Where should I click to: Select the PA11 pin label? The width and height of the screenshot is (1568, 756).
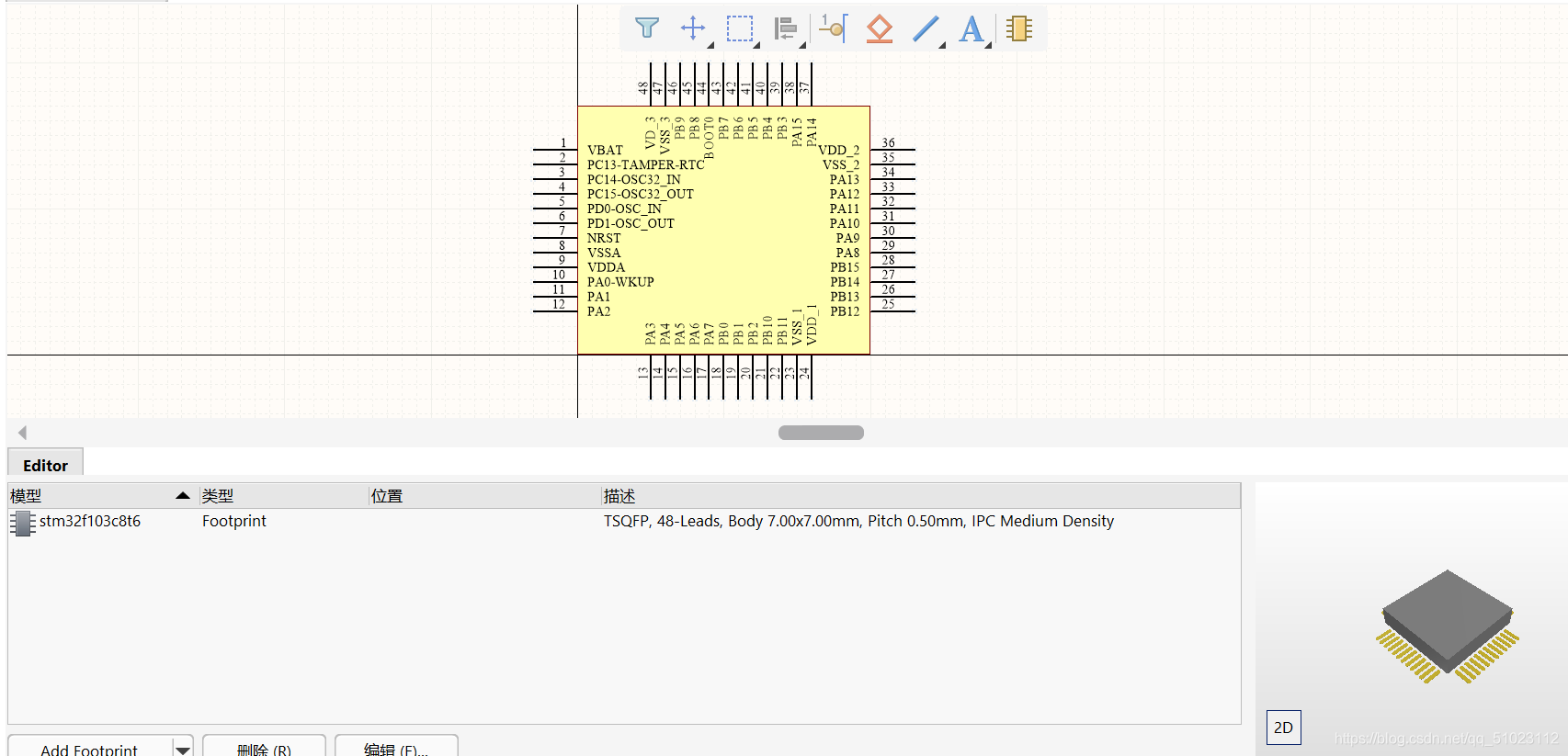(845, 209)
